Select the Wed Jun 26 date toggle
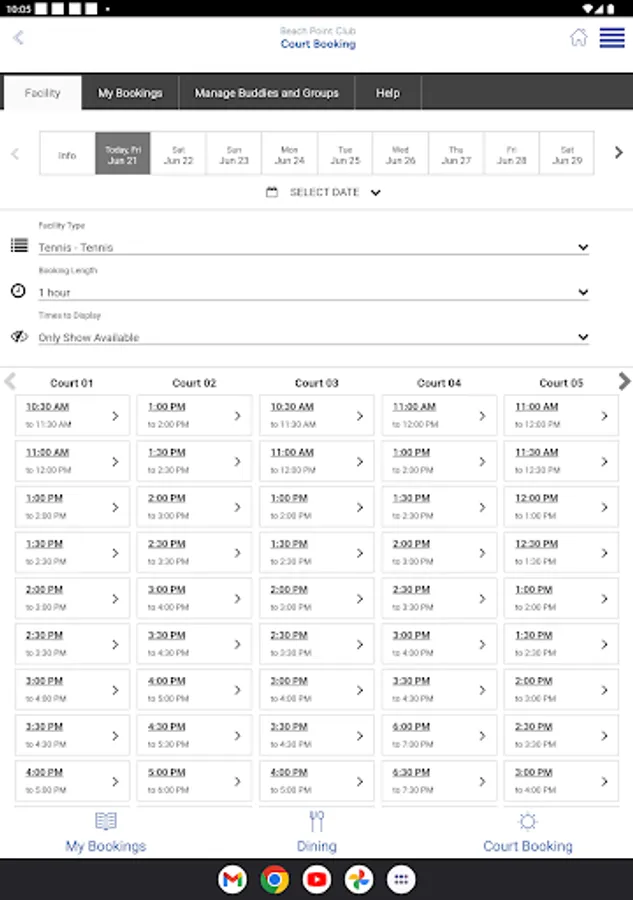 (x=400, y=153)
